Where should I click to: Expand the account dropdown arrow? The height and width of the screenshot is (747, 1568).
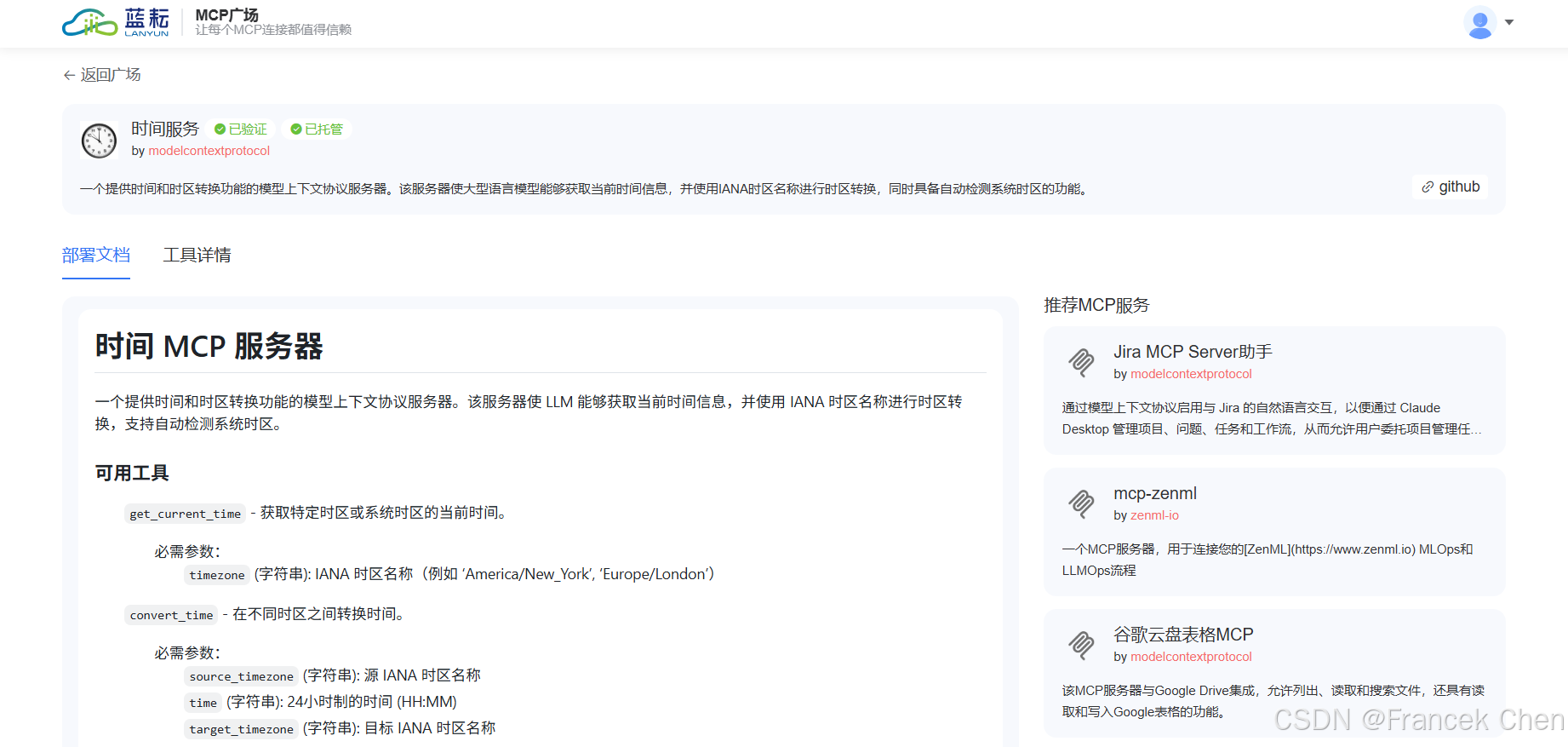coord(1509,23)
